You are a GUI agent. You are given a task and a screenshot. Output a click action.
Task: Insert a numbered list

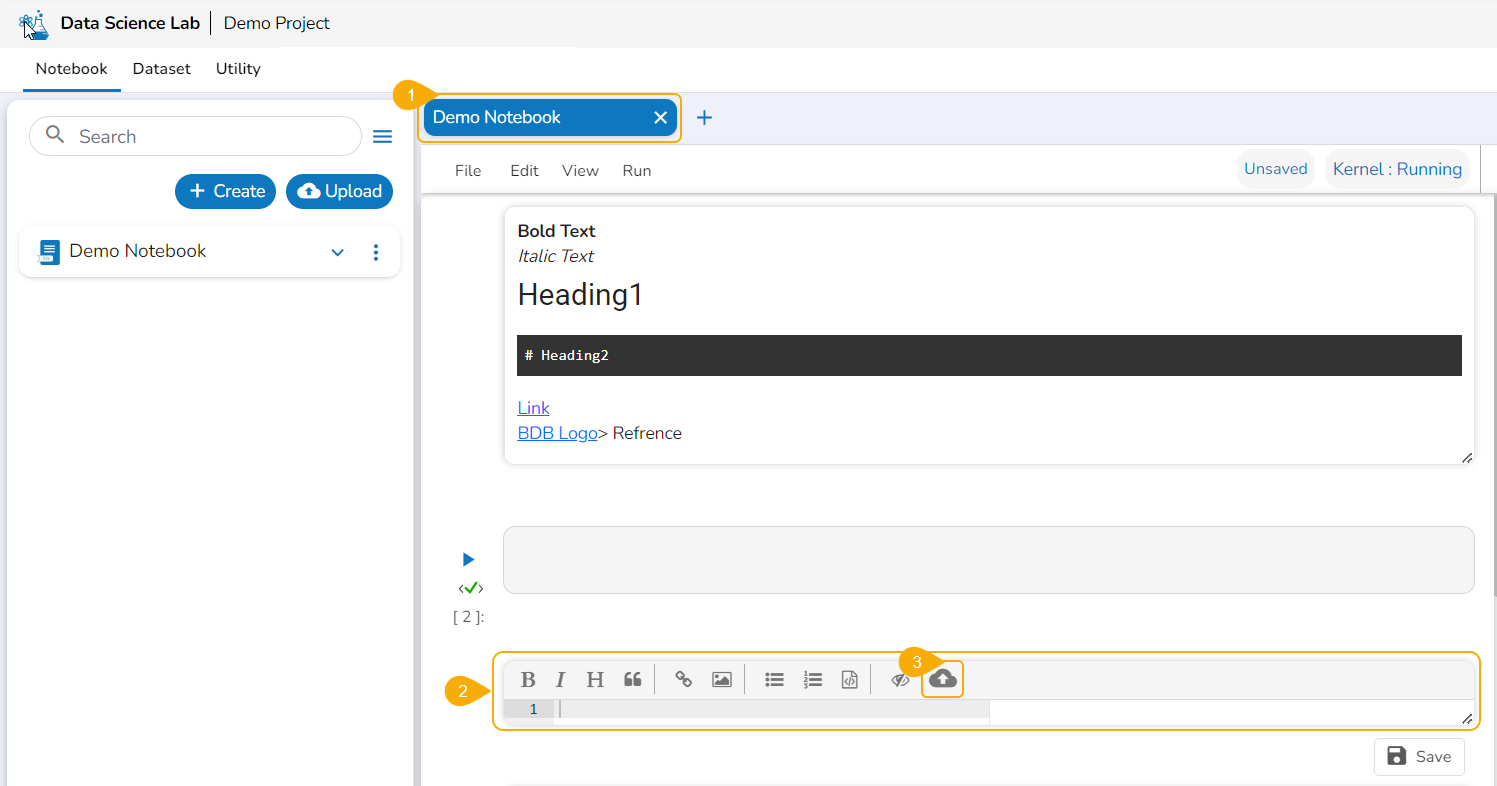[x=813, y=680]
